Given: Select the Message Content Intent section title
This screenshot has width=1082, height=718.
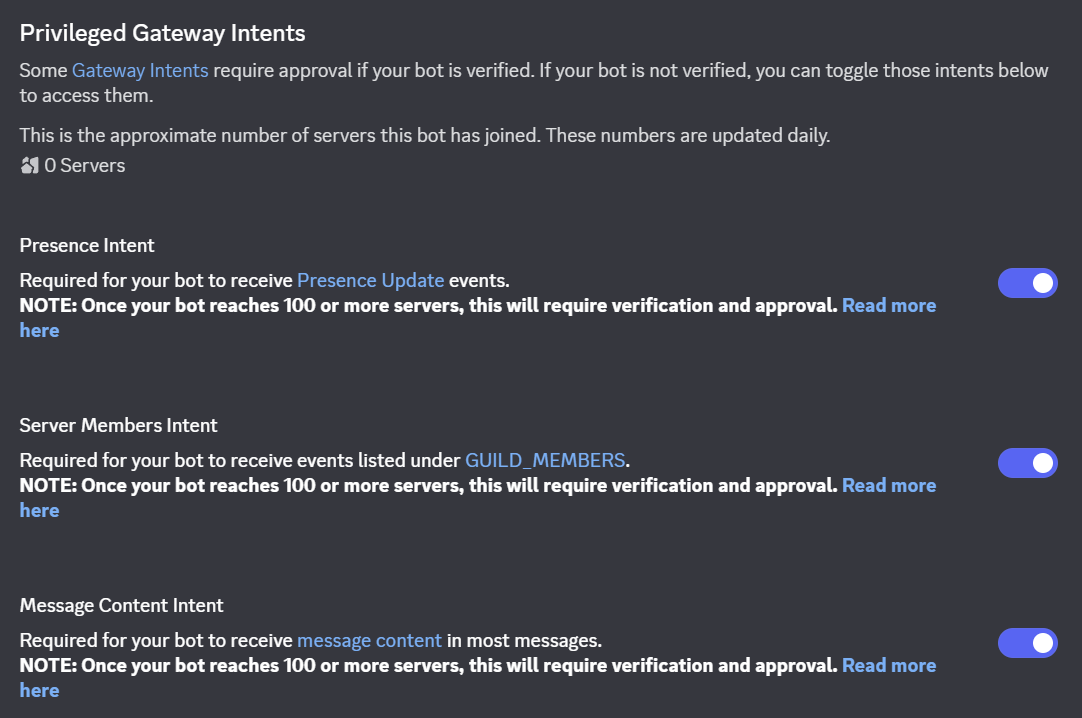Looking at the screenshot, I should [x=121, y=606].
